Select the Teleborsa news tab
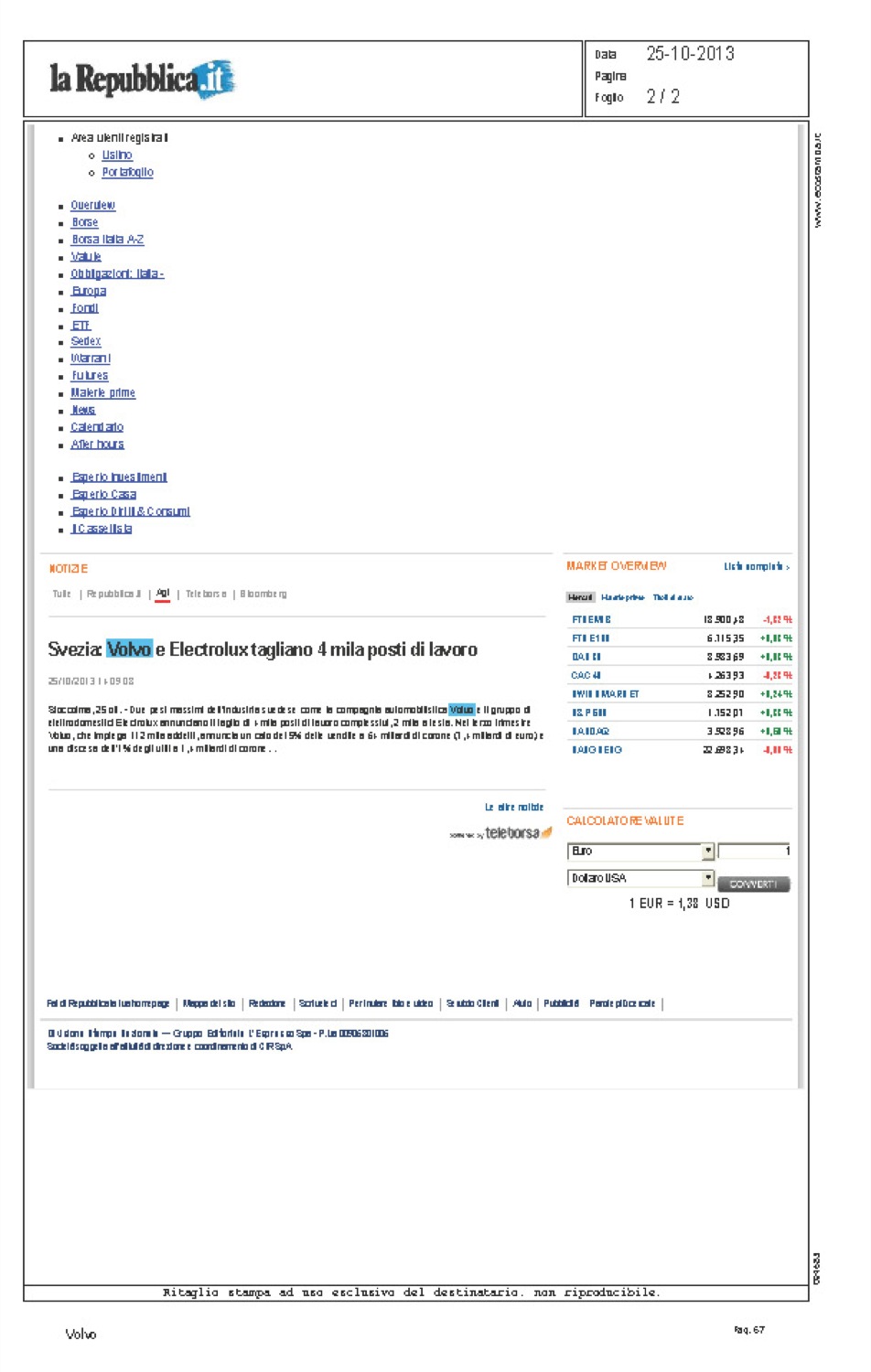Viewport: 871px width, 1372px height. pyautogui.click(x=206, y=595)
